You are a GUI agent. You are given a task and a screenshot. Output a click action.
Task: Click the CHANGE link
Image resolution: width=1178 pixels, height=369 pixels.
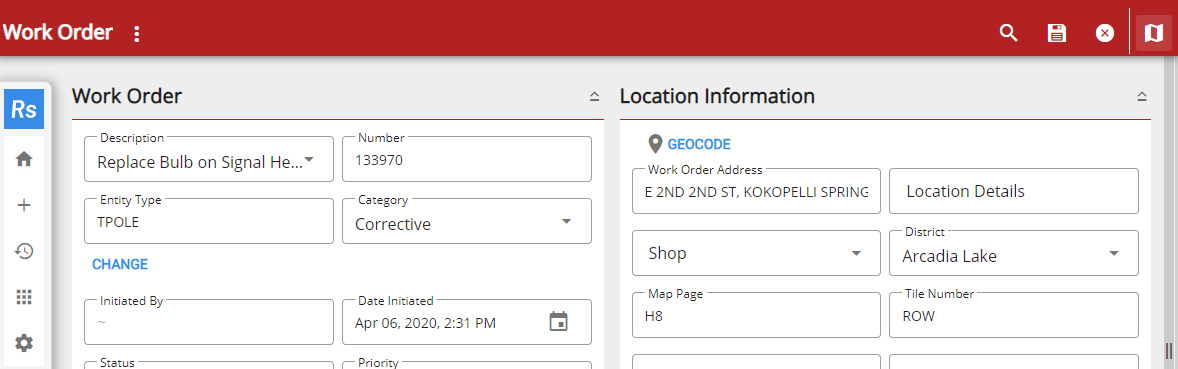pyautogui.click(x=120, y=265)
